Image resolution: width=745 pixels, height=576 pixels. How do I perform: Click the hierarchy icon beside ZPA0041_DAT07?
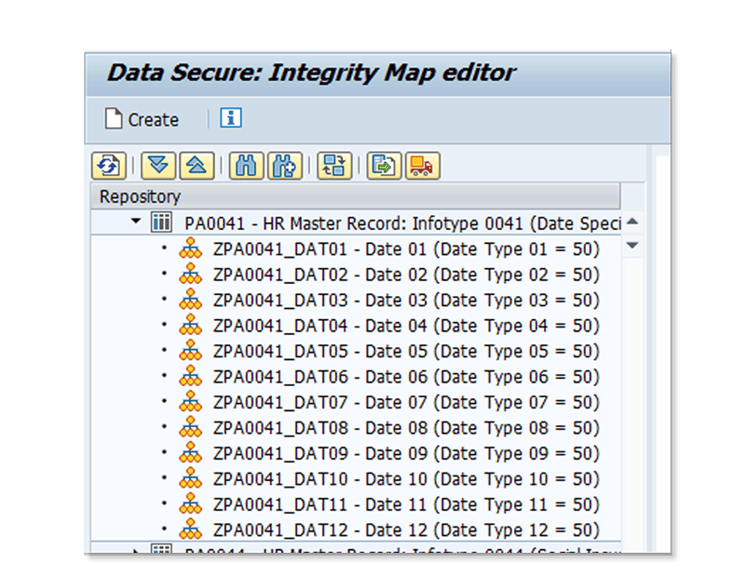click(x=191, y=402)
